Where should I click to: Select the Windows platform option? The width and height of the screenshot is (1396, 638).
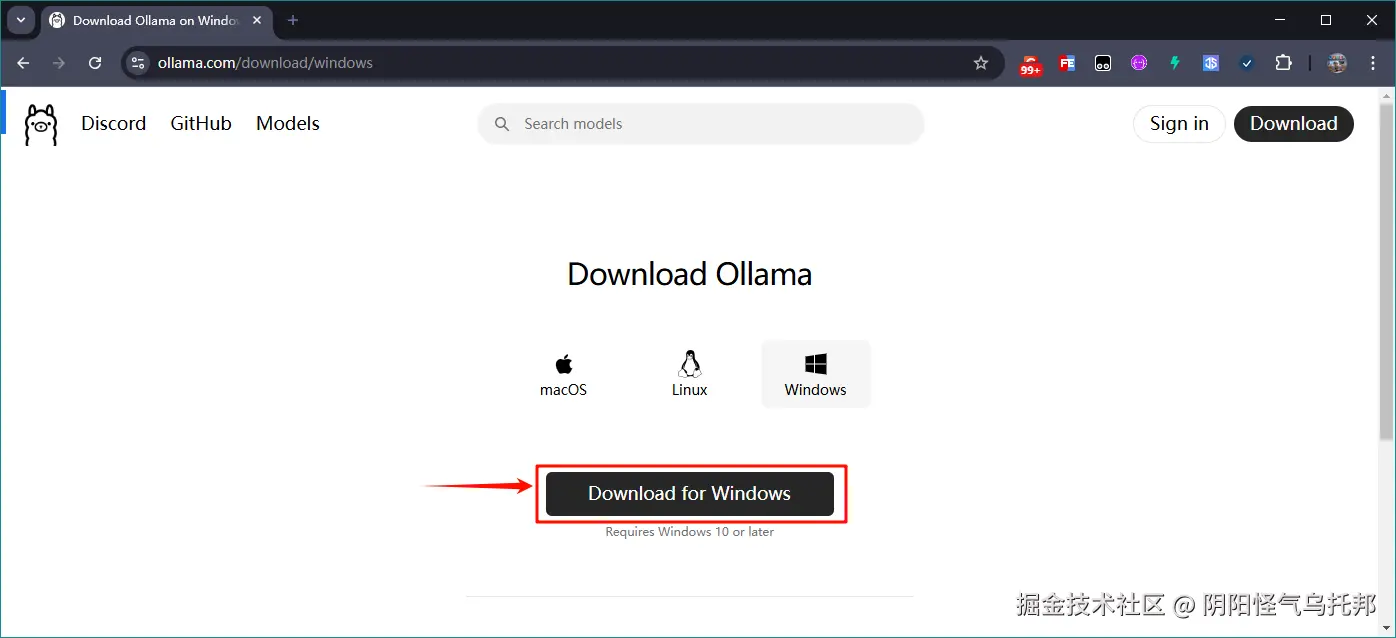[815, 373]
